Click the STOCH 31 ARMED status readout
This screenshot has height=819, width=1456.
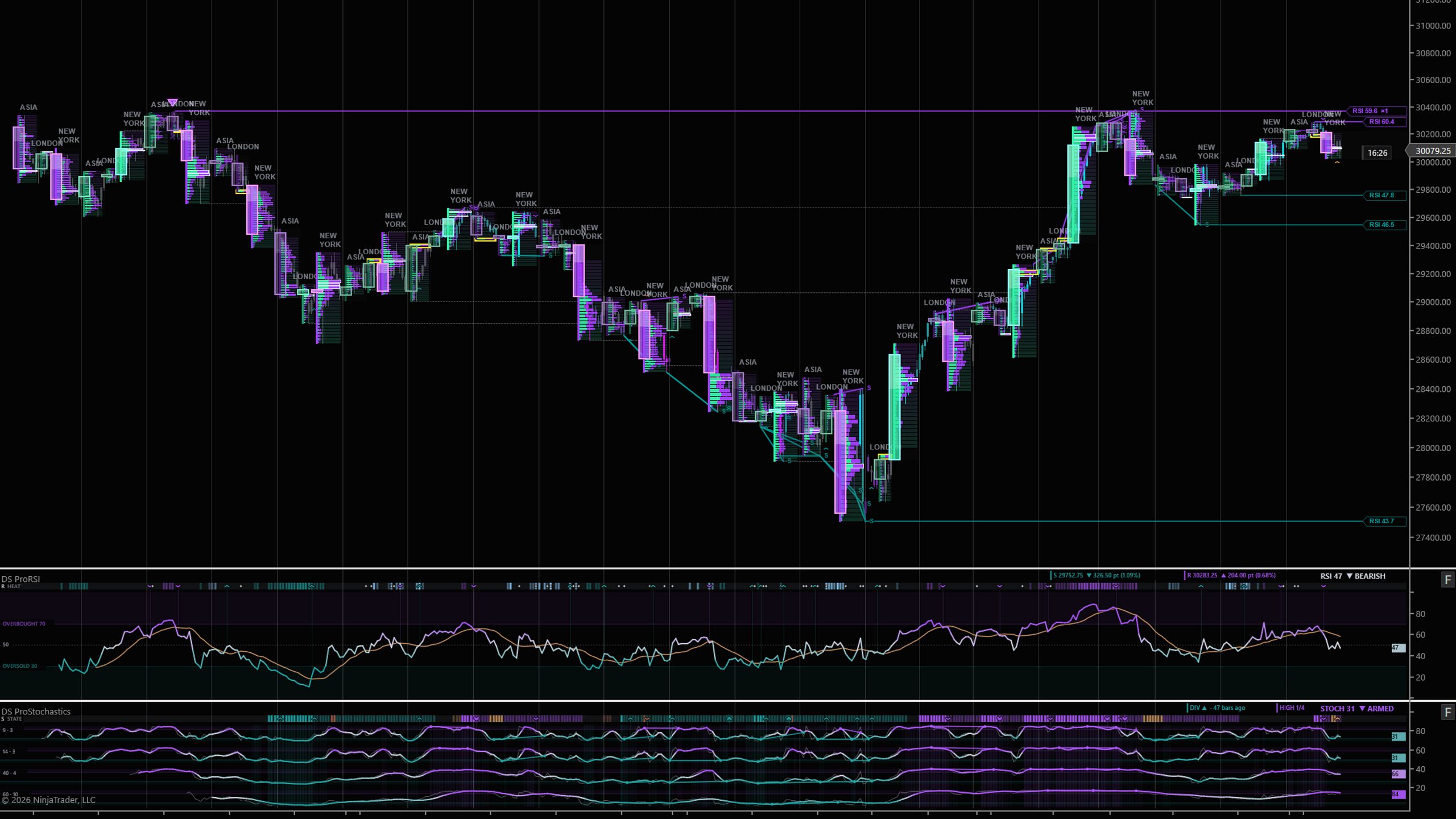click(1356, 709)
